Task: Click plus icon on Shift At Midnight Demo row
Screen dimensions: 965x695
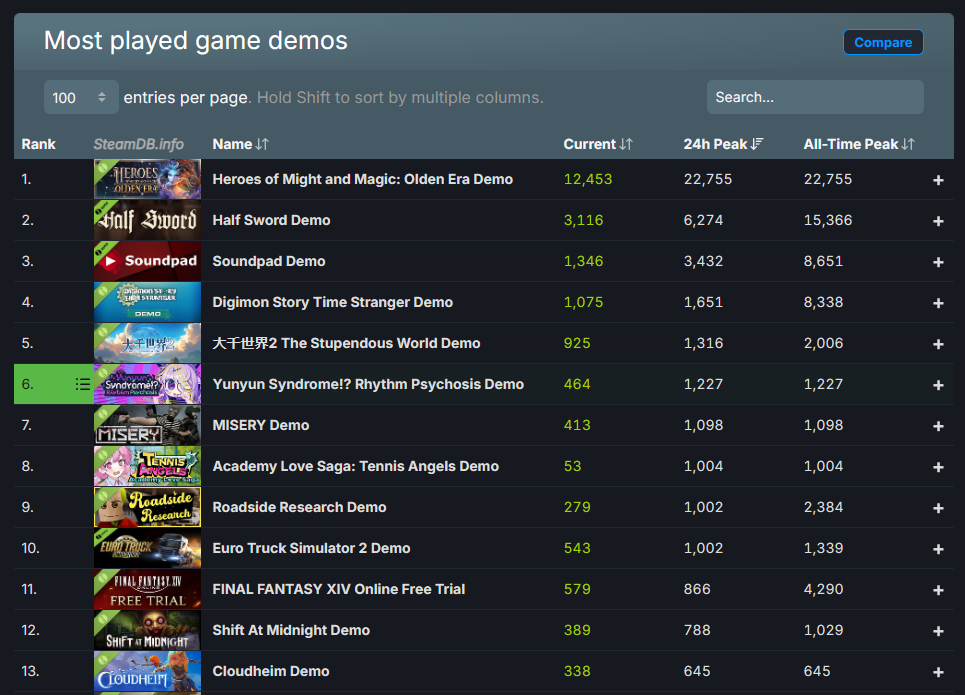Action: click(x=938, y=631)
